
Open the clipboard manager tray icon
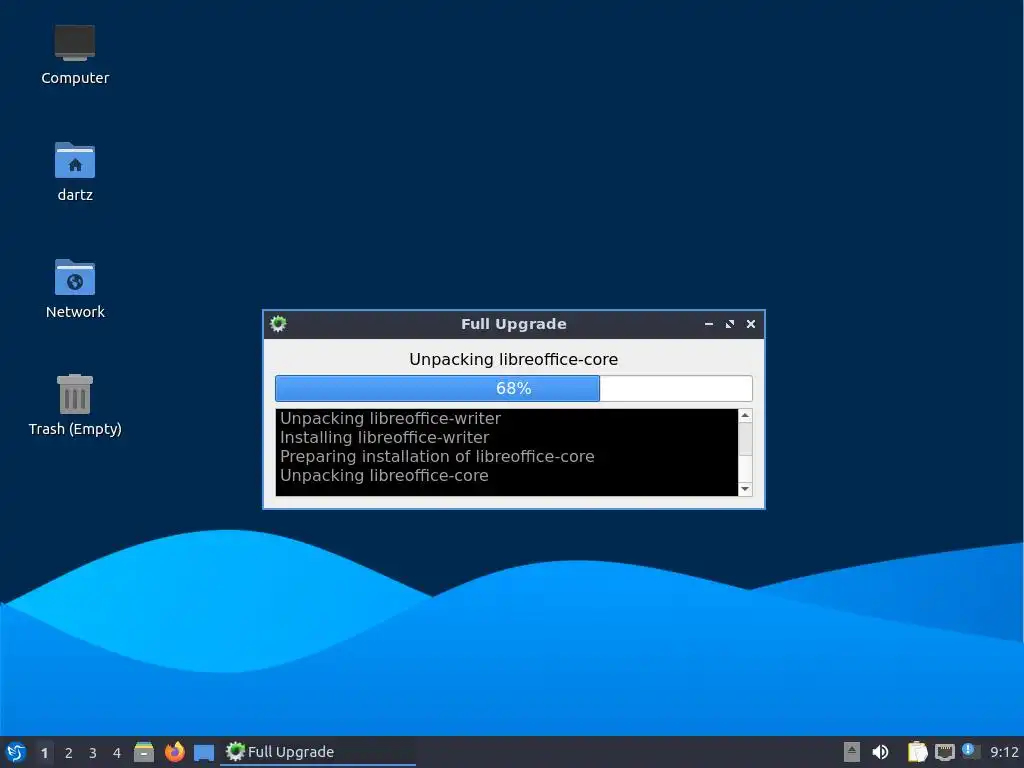[x=917, y=752]
